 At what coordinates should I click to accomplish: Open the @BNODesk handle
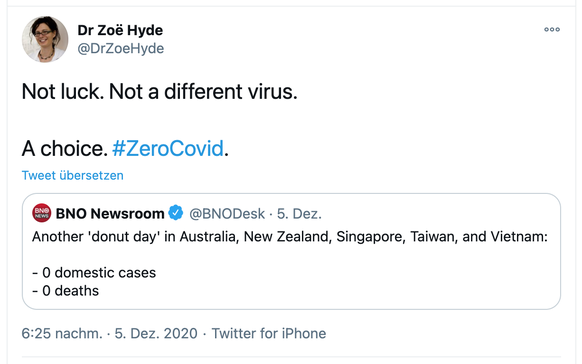tap(227, 214)
